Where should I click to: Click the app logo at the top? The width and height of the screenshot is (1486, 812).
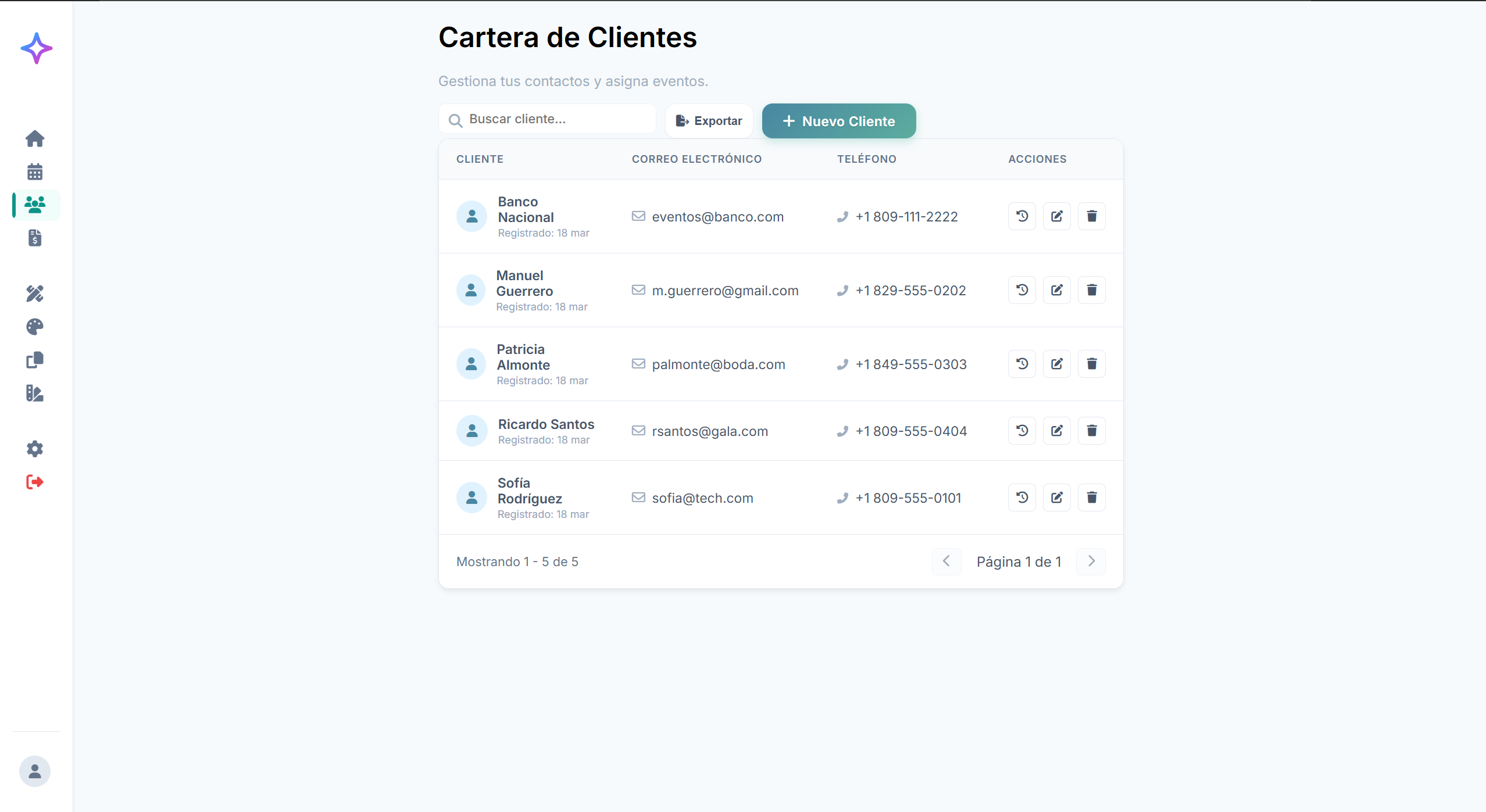tap(36, 48)
